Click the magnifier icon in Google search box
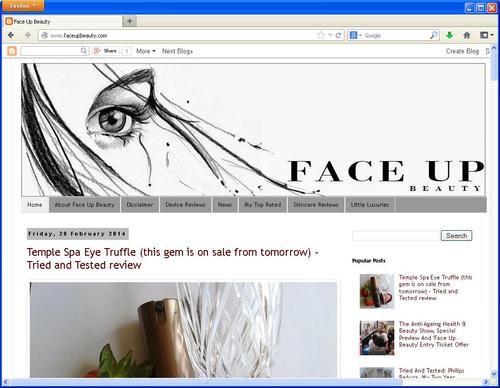This screenshot has width=500, height=388. coord(434,35)
